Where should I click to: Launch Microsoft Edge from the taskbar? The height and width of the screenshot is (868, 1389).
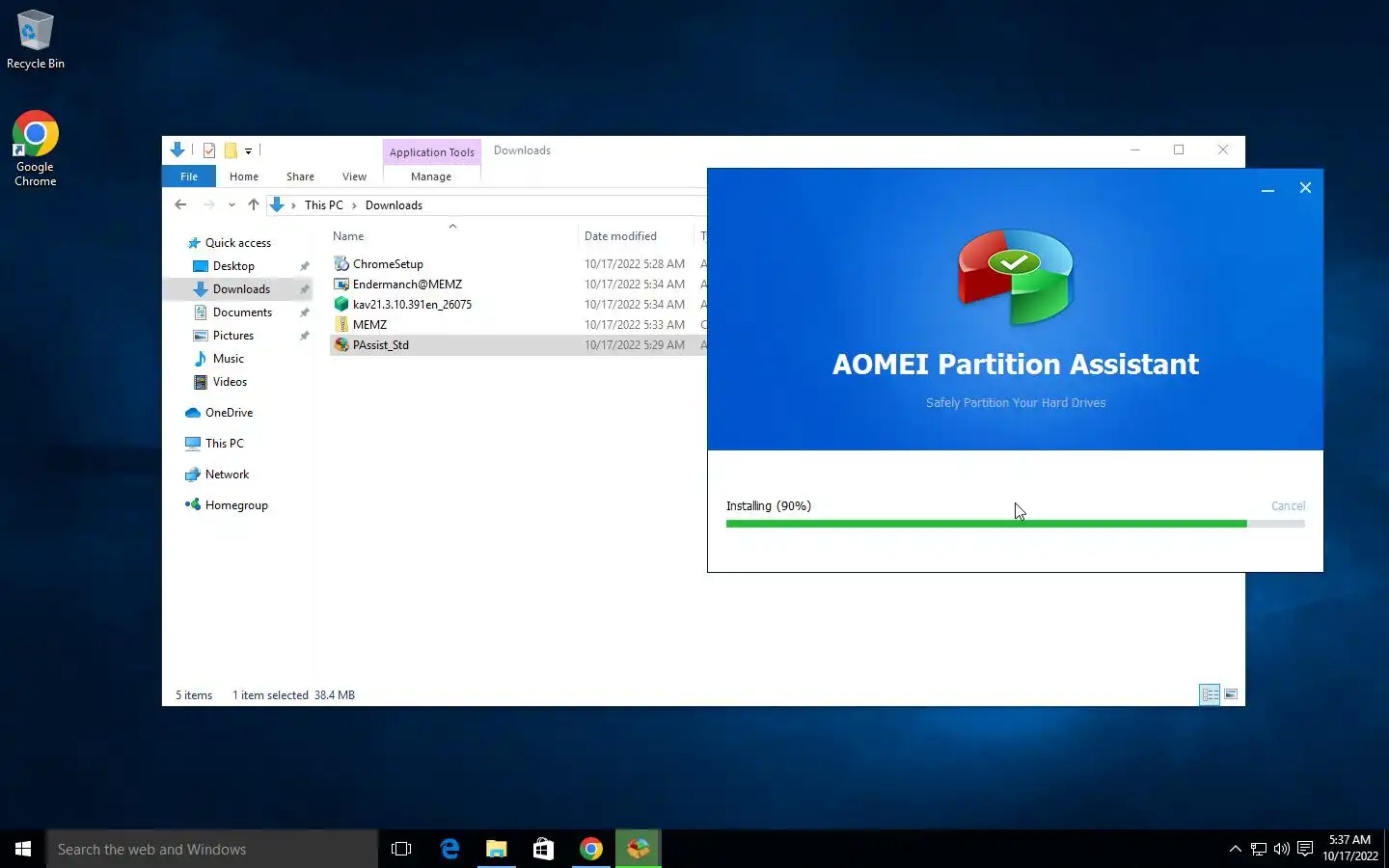coord(449,849)
